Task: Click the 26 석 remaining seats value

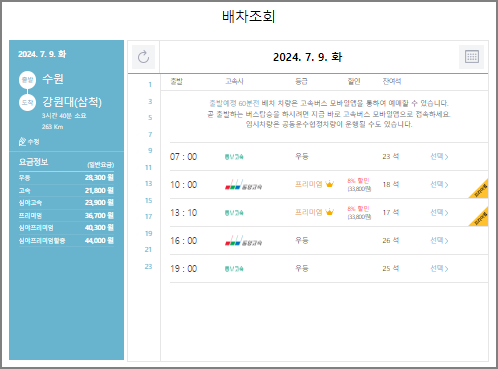Action: coord(391,240)
